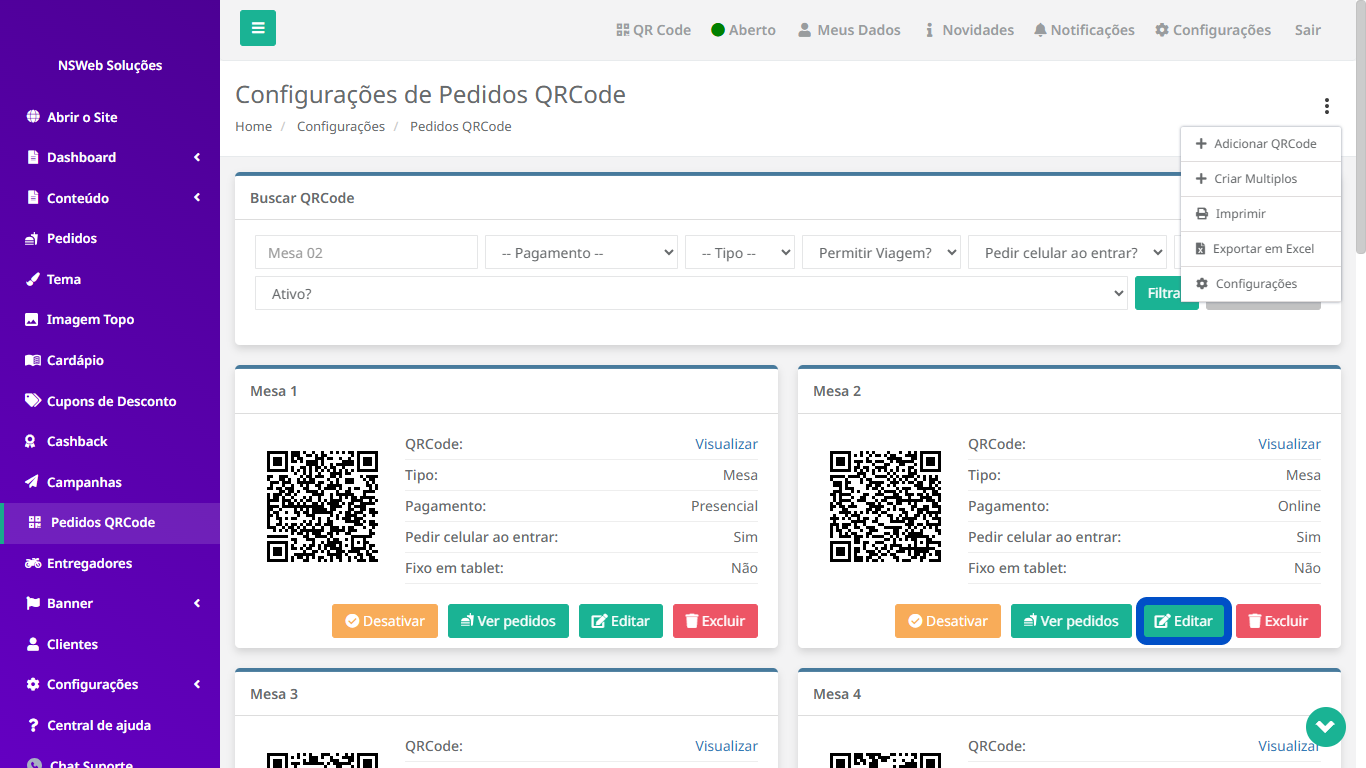Open the Ativo filter dropdown
The height and width of the screenshot is (768, 1366).
click(691, 294)
